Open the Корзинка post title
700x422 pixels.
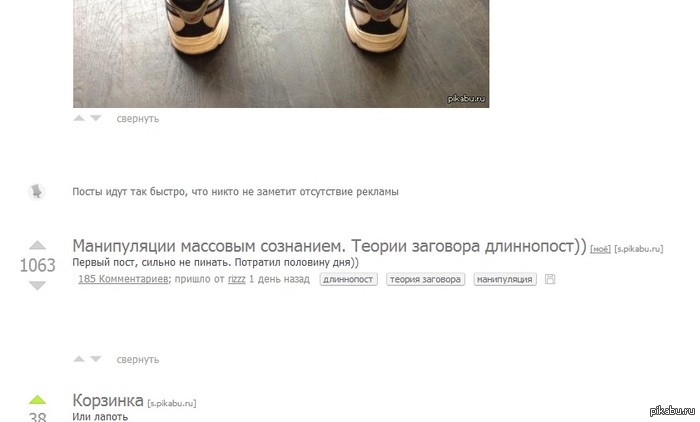click(108, 401)
